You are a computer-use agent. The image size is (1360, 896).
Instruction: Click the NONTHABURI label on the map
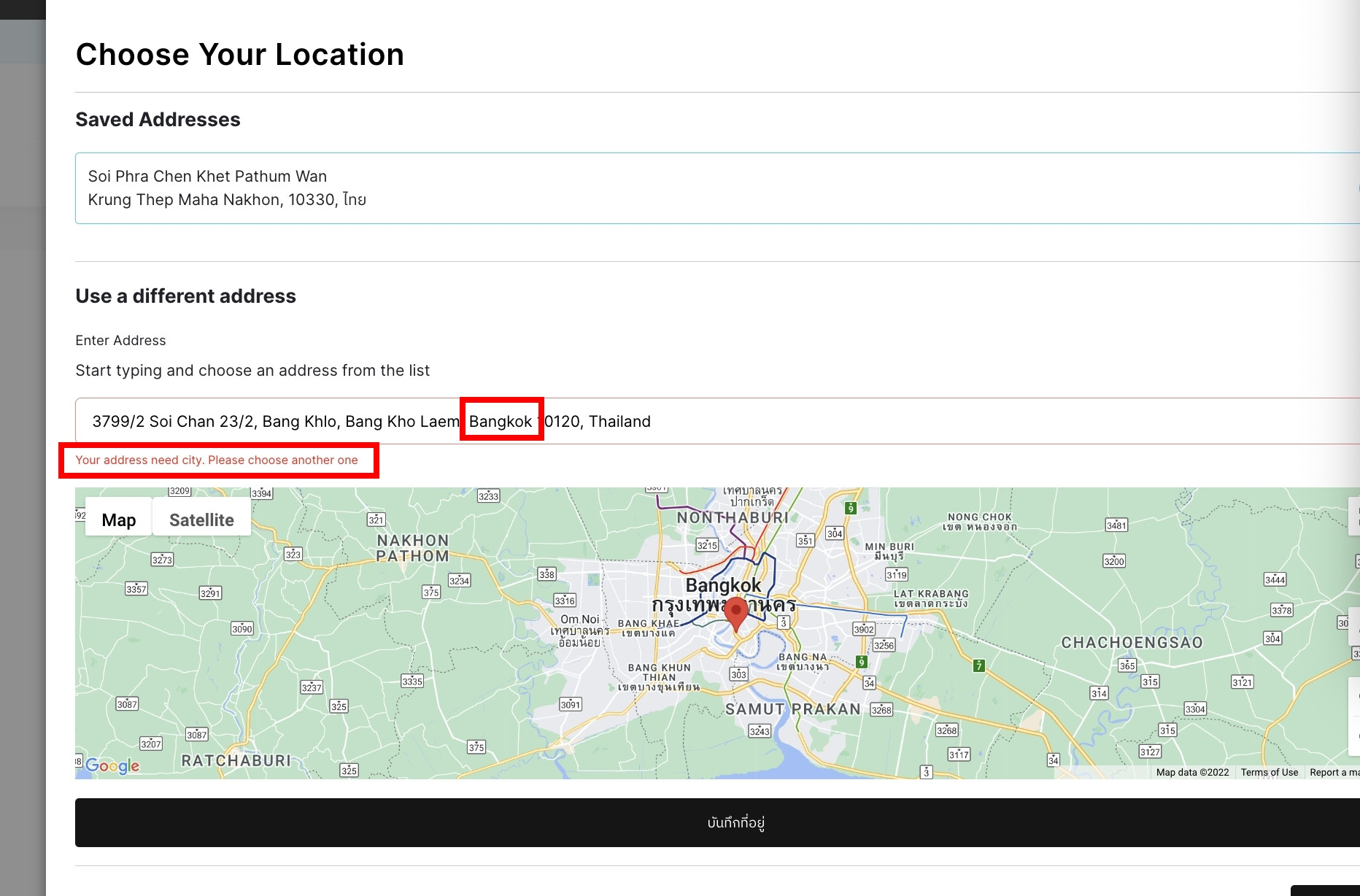pos(733,517)
